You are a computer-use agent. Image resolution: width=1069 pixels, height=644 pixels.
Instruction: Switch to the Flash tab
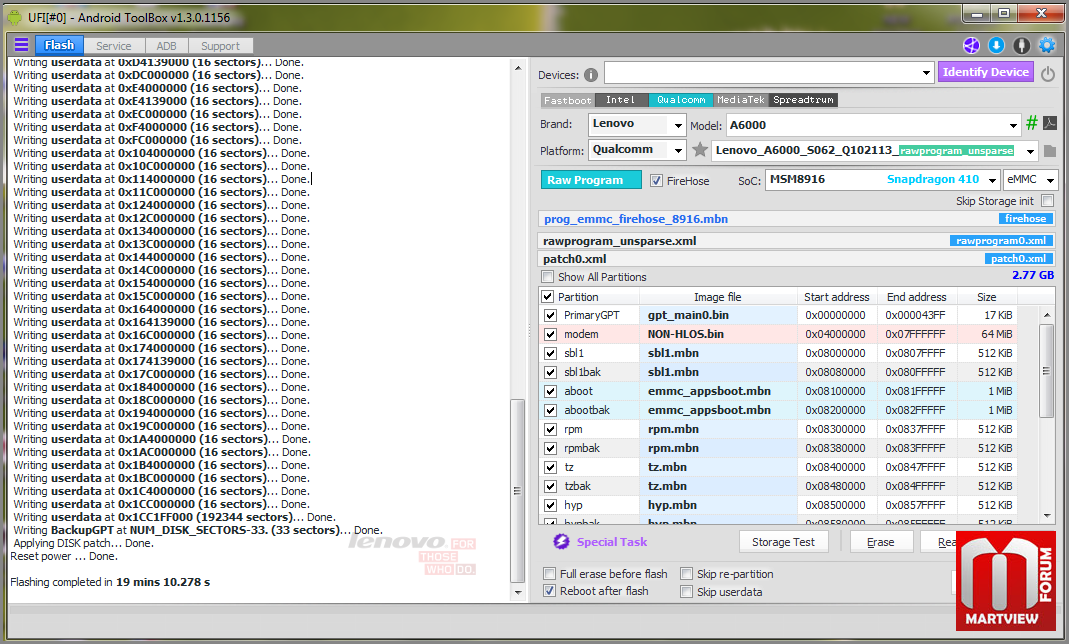click(x=59, y=45)
